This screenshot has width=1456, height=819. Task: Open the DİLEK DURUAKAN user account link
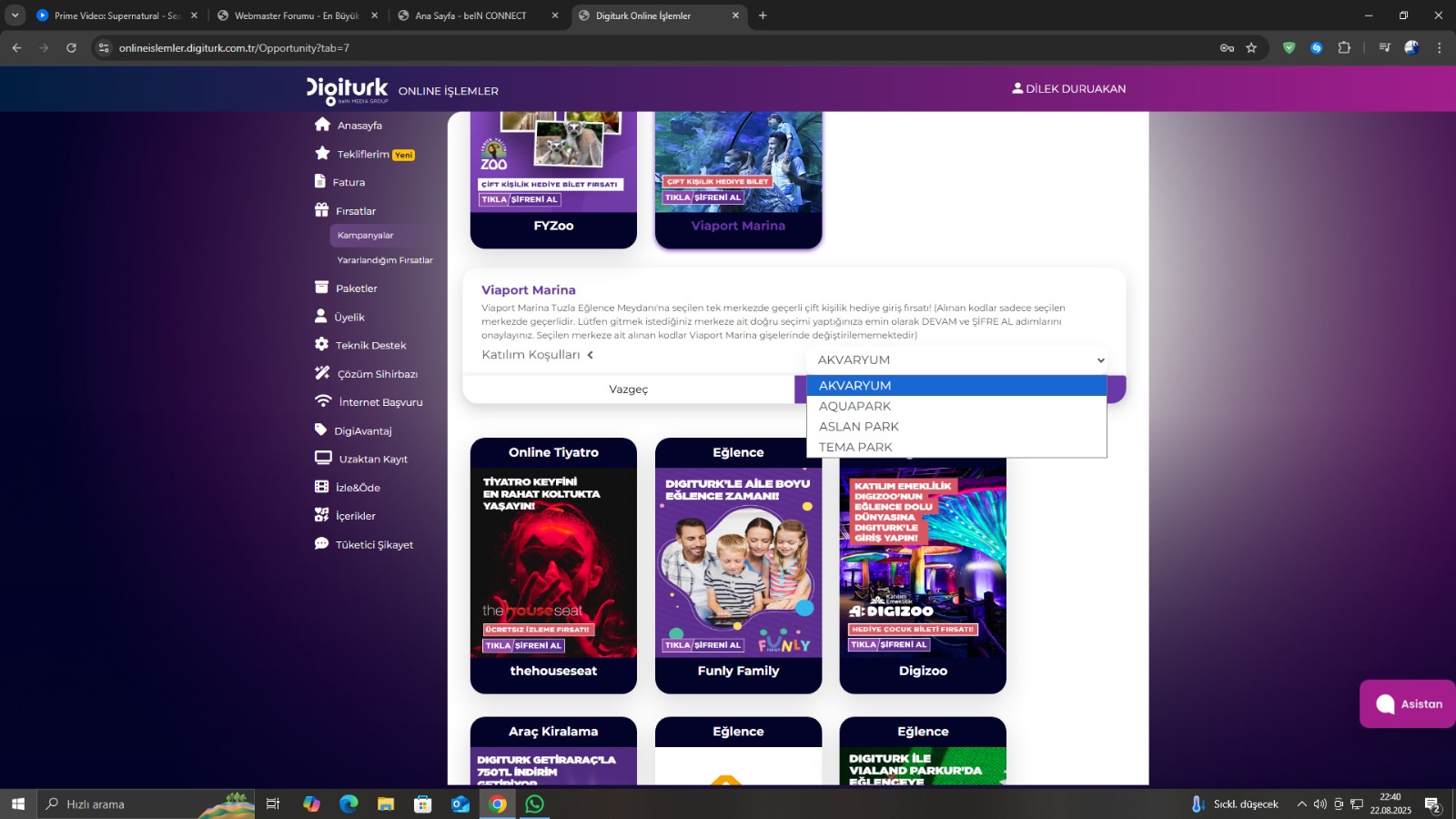[1069, 88]
